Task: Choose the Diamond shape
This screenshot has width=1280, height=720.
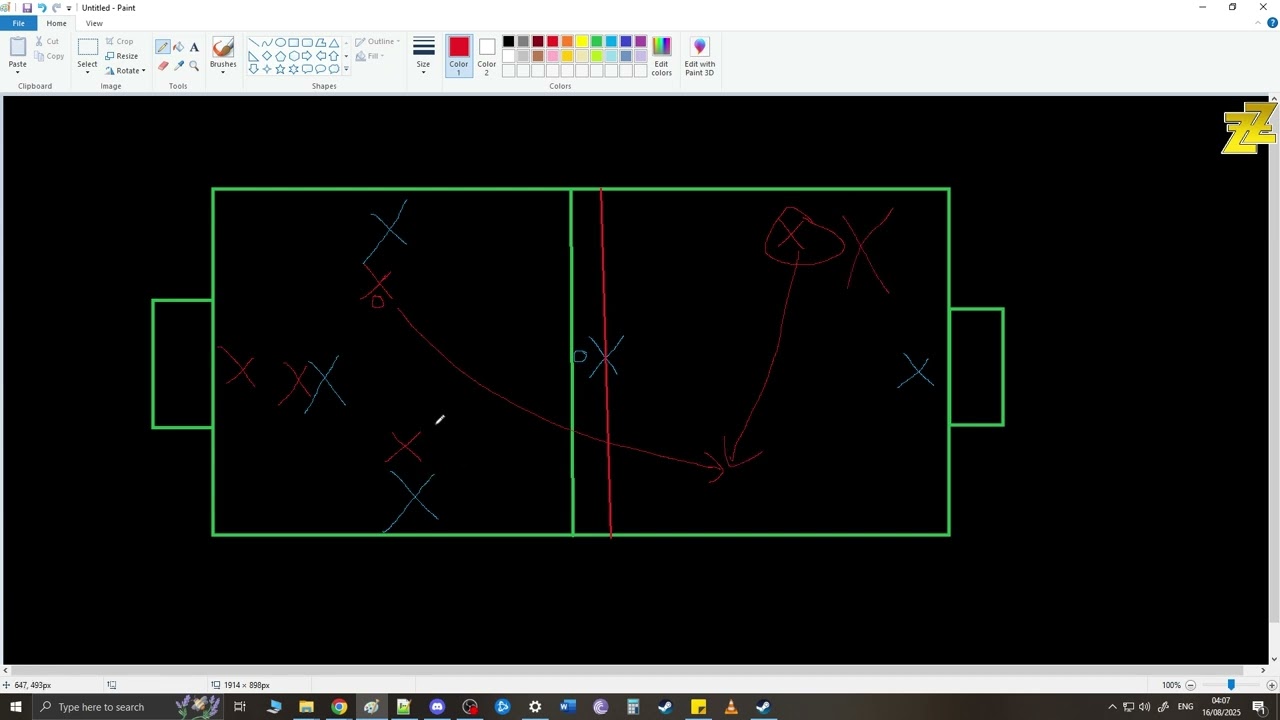Action: (x=267, y=56)
